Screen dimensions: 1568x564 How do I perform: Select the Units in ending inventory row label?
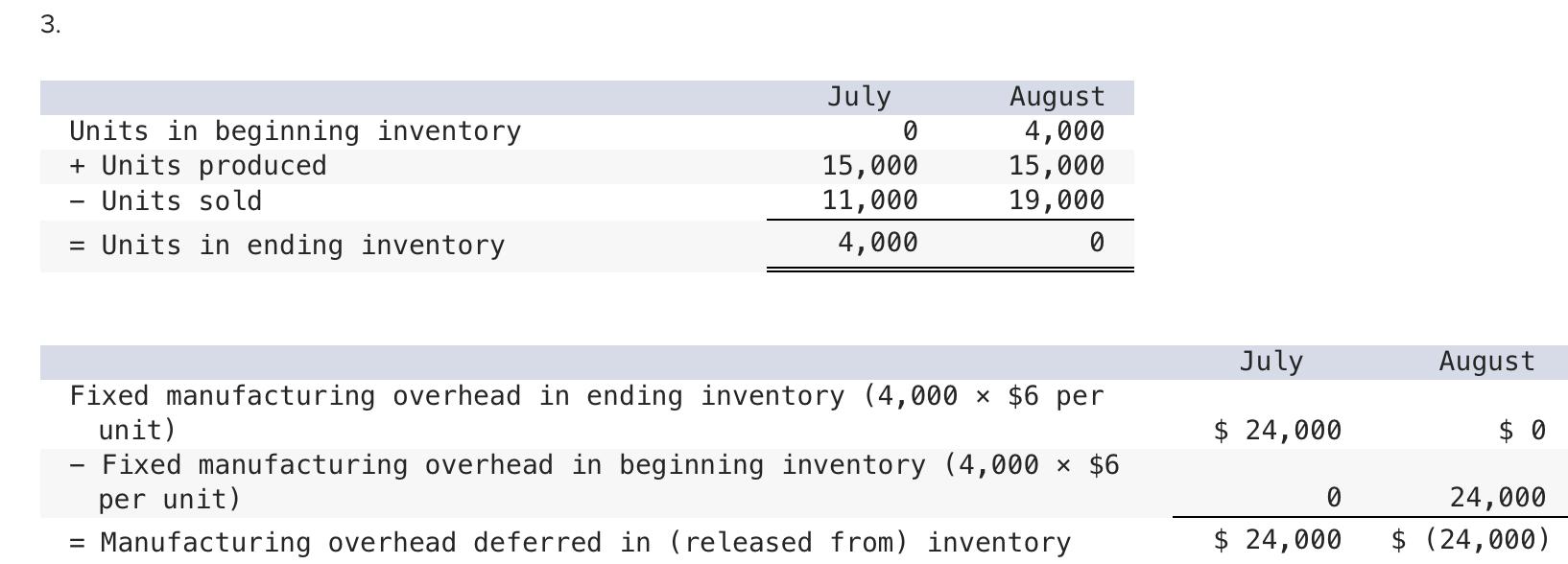287,246
